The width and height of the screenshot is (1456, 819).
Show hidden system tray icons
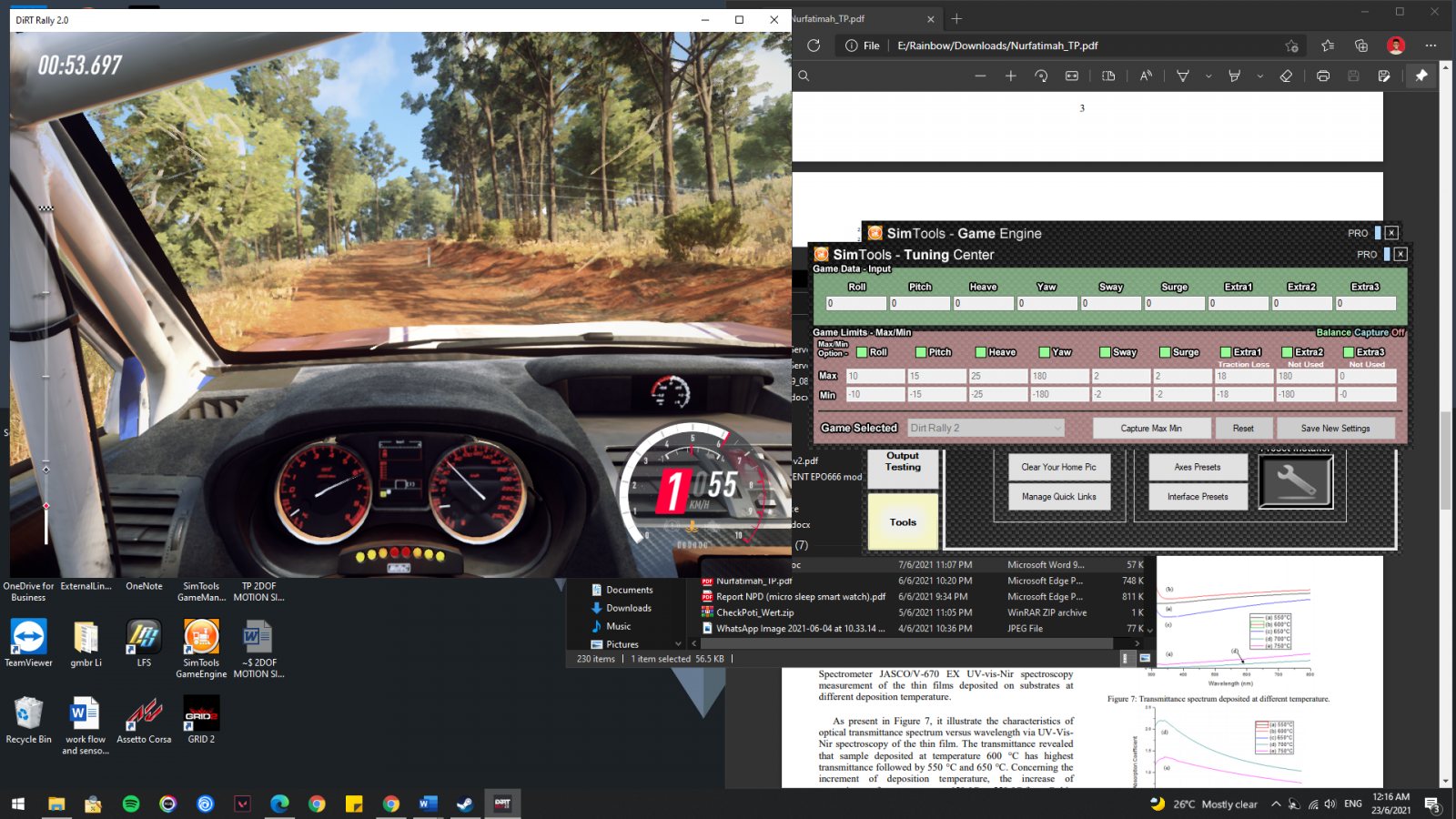[1276, 804]
